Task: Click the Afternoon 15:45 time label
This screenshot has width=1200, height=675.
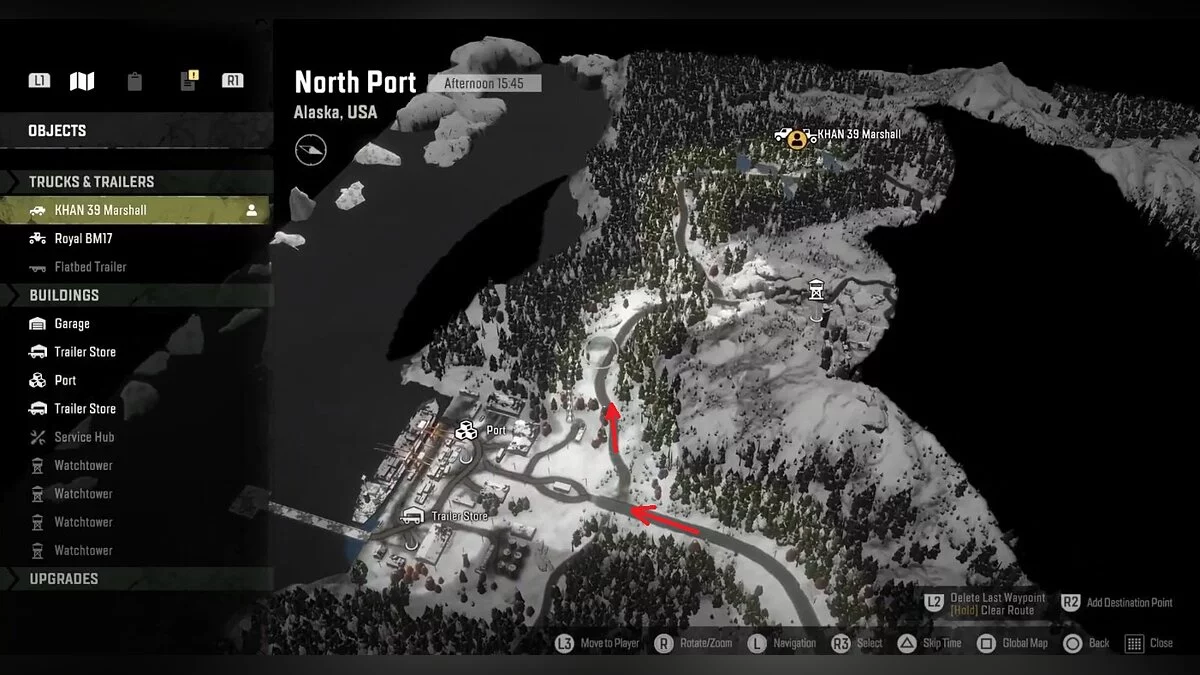Action: [x=484, y=84]
